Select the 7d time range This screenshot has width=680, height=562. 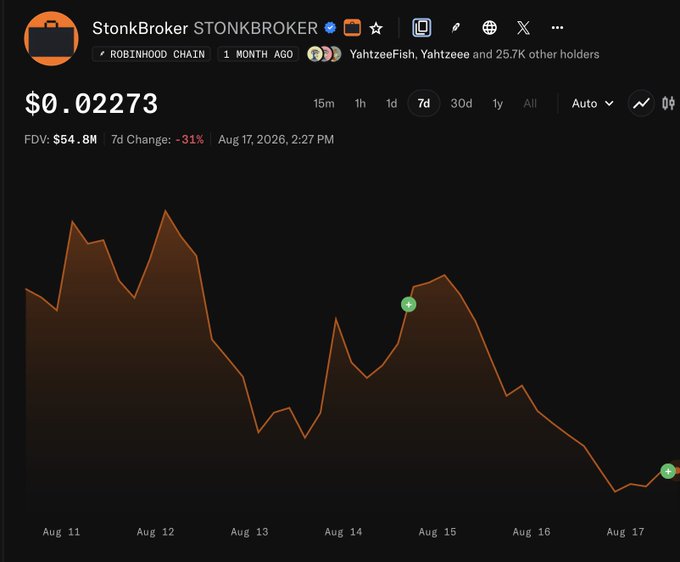click(x=424, y=104)
